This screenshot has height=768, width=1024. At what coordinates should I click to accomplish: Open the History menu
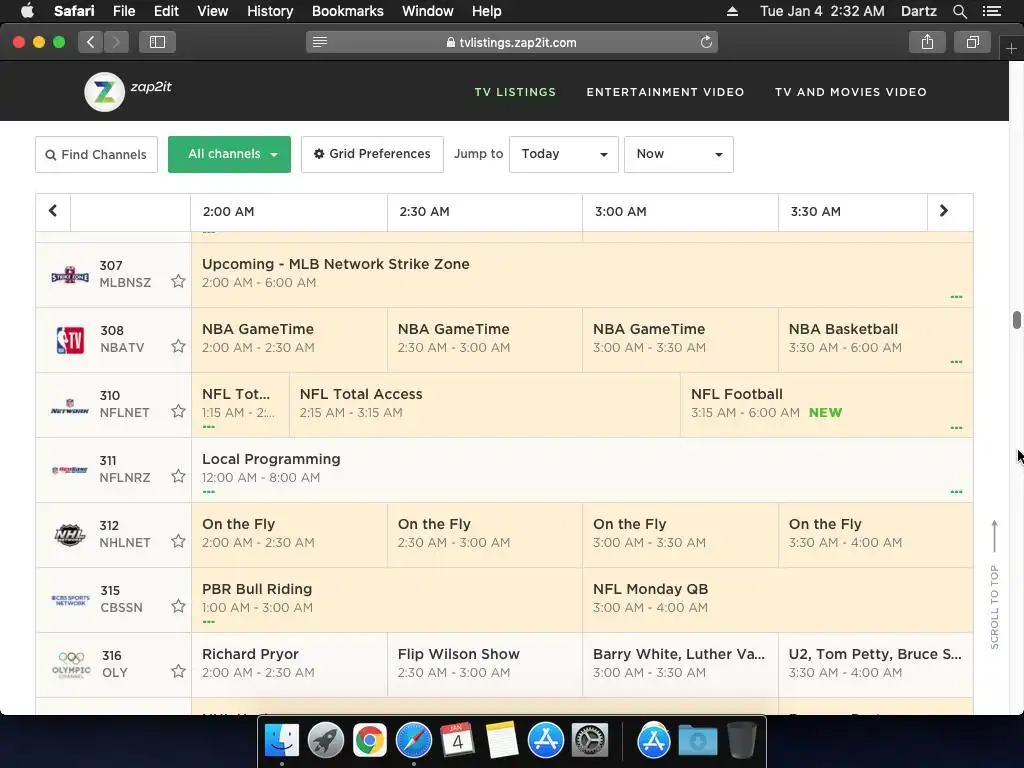pos(270,11)
